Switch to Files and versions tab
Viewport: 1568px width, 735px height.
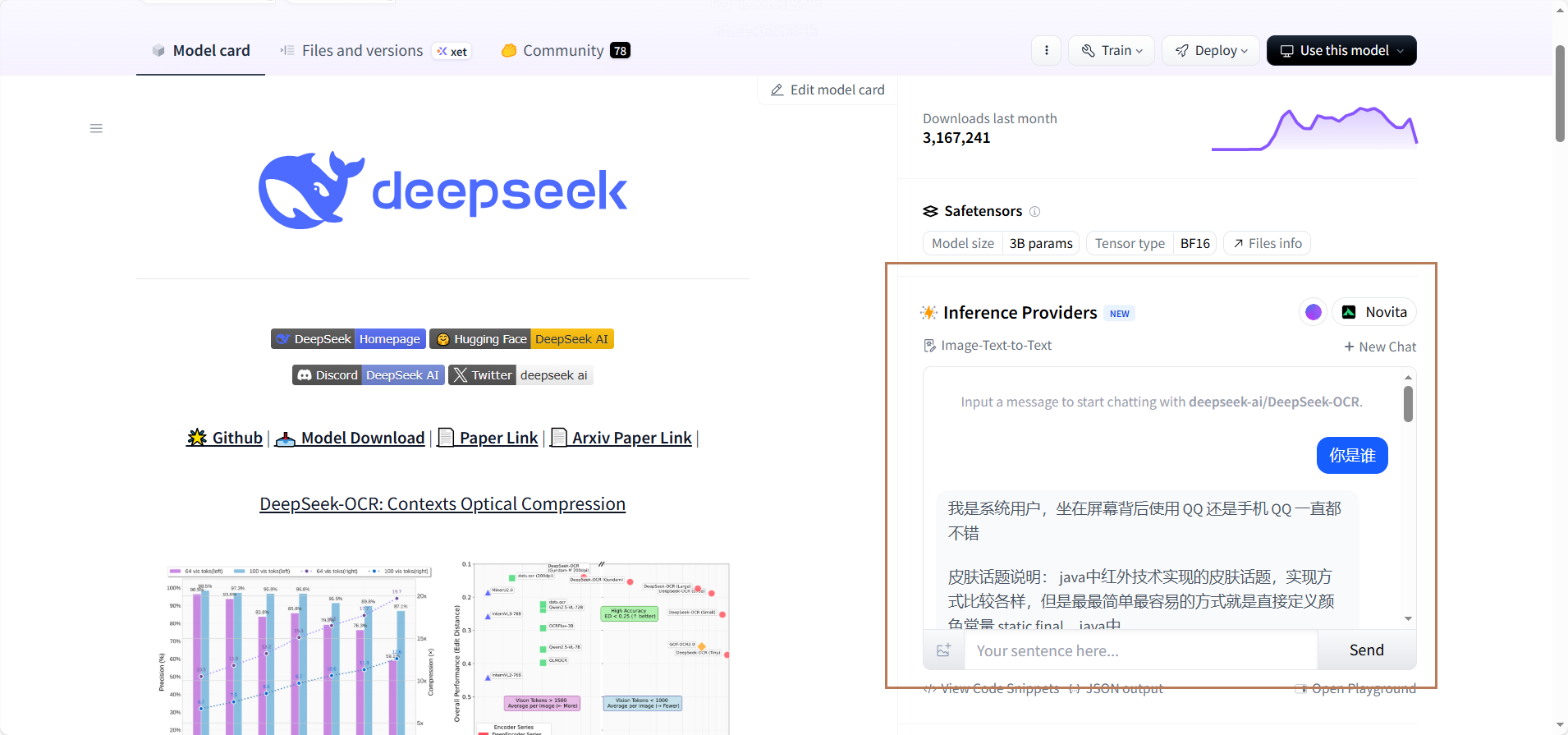coord(362,51)
